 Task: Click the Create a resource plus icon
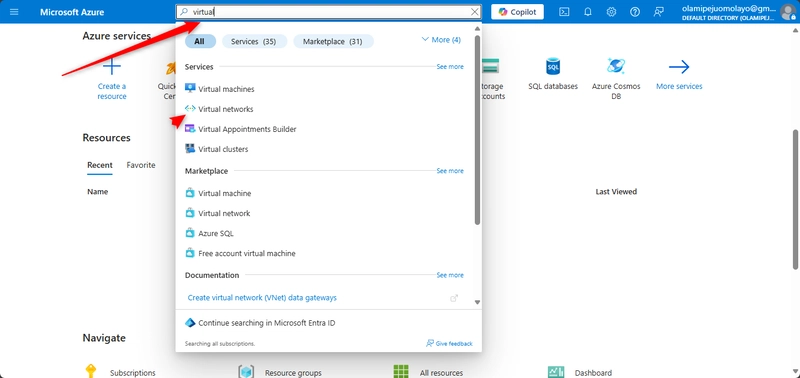tap(112, 67)
